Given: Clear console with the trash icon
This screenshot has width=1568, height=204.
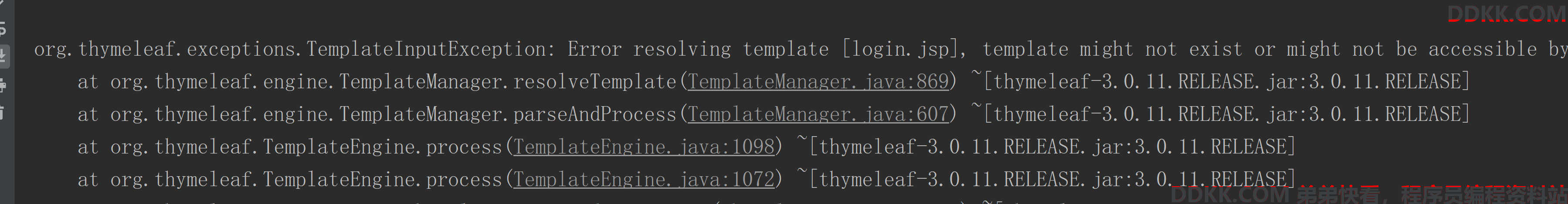Looking at the screenshot, I should pyautogui.click(x=3, y=113).
